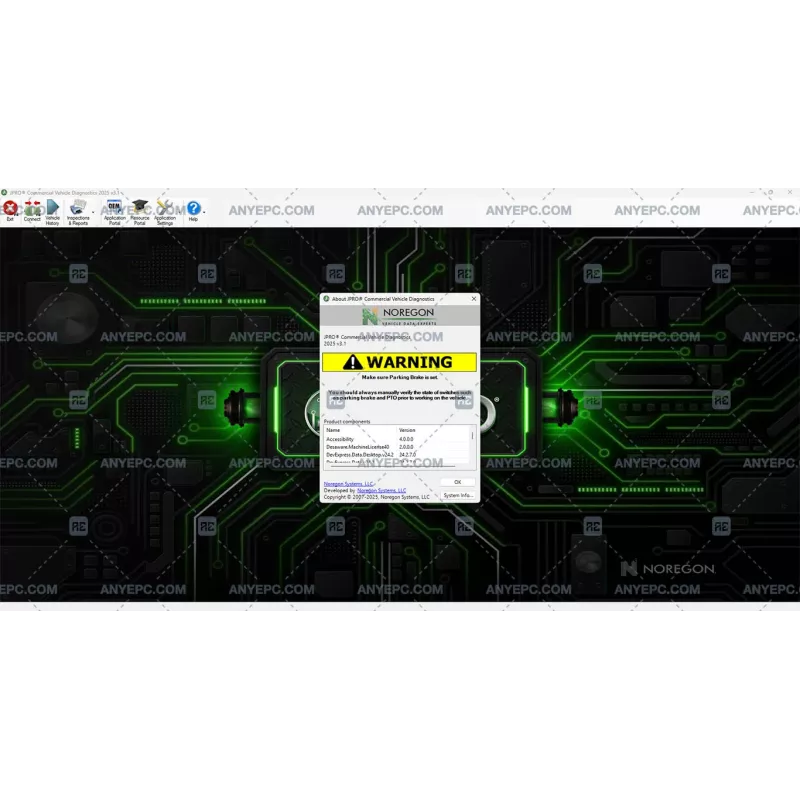Expand the dropdown arrow beside Inspections & Reports
The width and height of the screenshot is (800, 800).
tap(92, 212)
